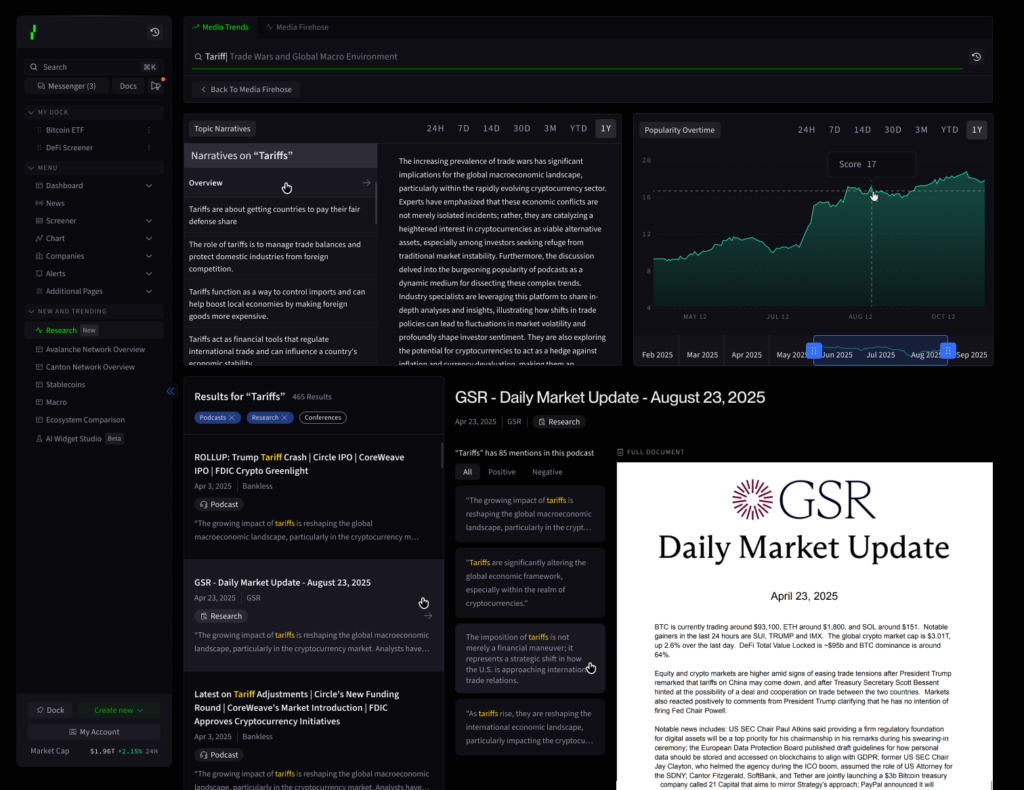1024x790 pixels.
Task: Select 1Y in Popularity Overtime
Action: coord(977,130)
